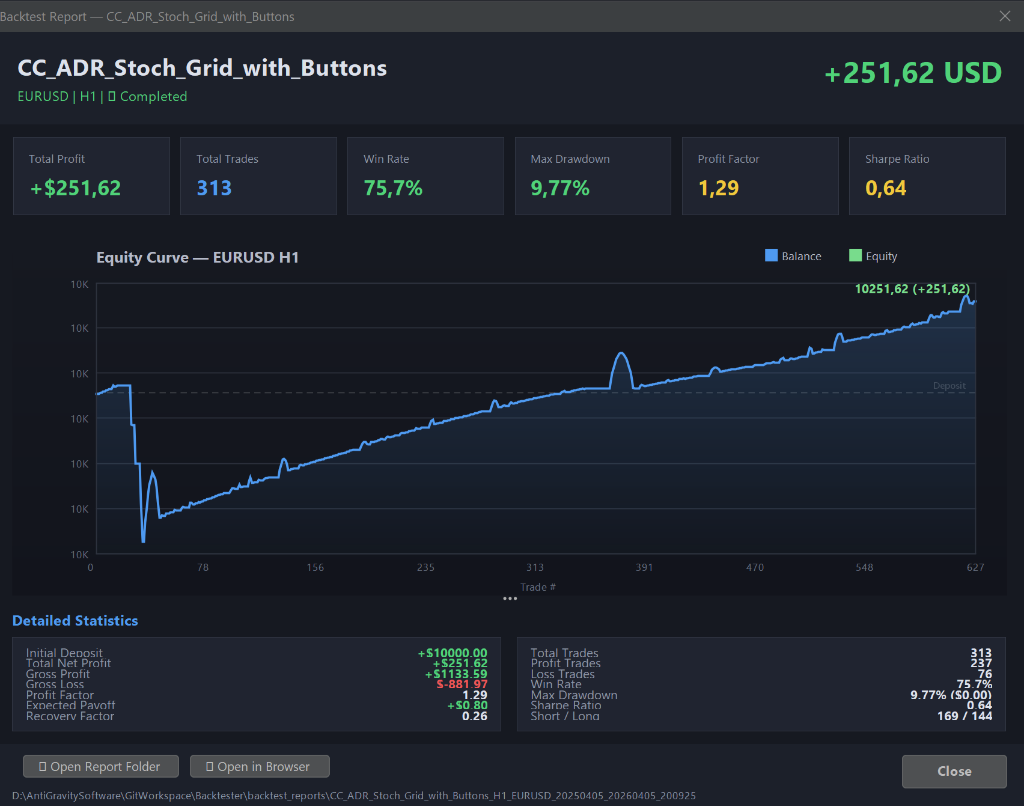Select the Total Profit stat tile

tap(91, 175)
